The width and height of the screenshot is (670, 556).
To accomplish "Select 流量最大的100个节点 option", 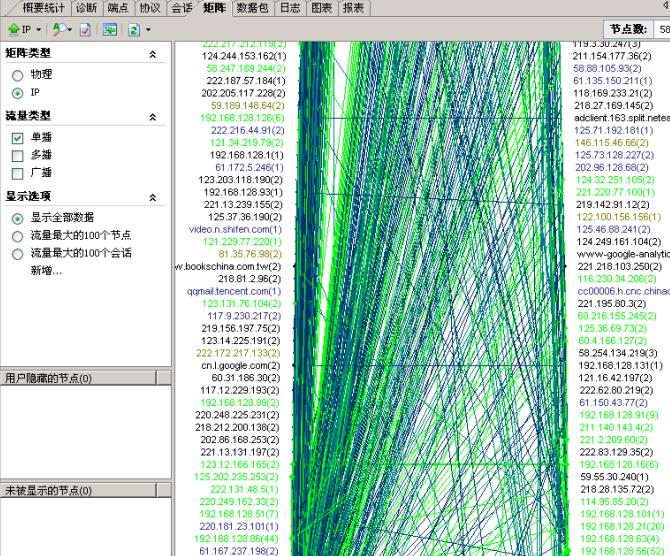I will click(17, 236).
